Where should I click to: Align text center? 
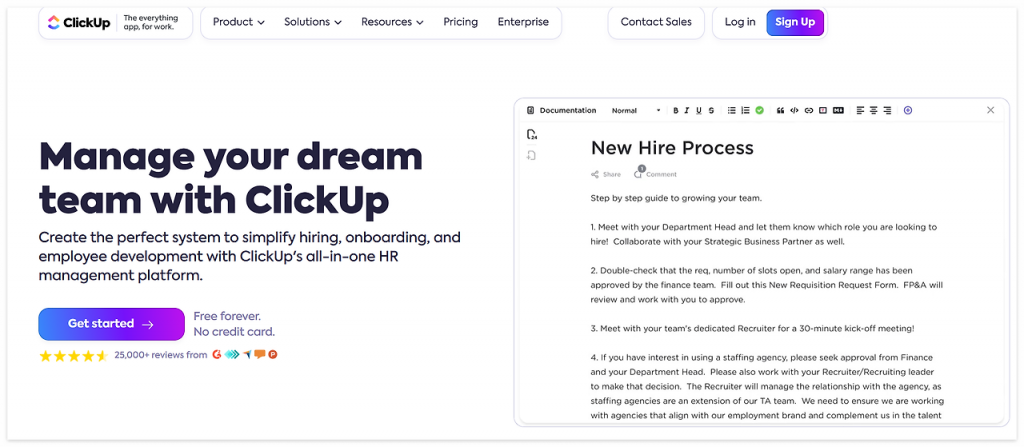874,110
